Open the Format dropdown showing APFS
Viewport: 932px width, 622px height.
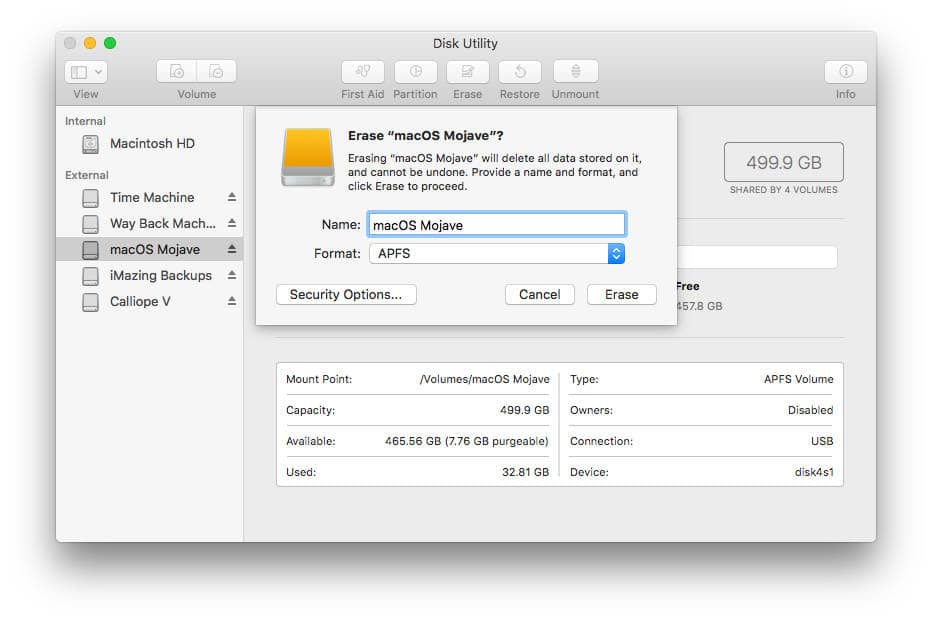click(497, 254)
